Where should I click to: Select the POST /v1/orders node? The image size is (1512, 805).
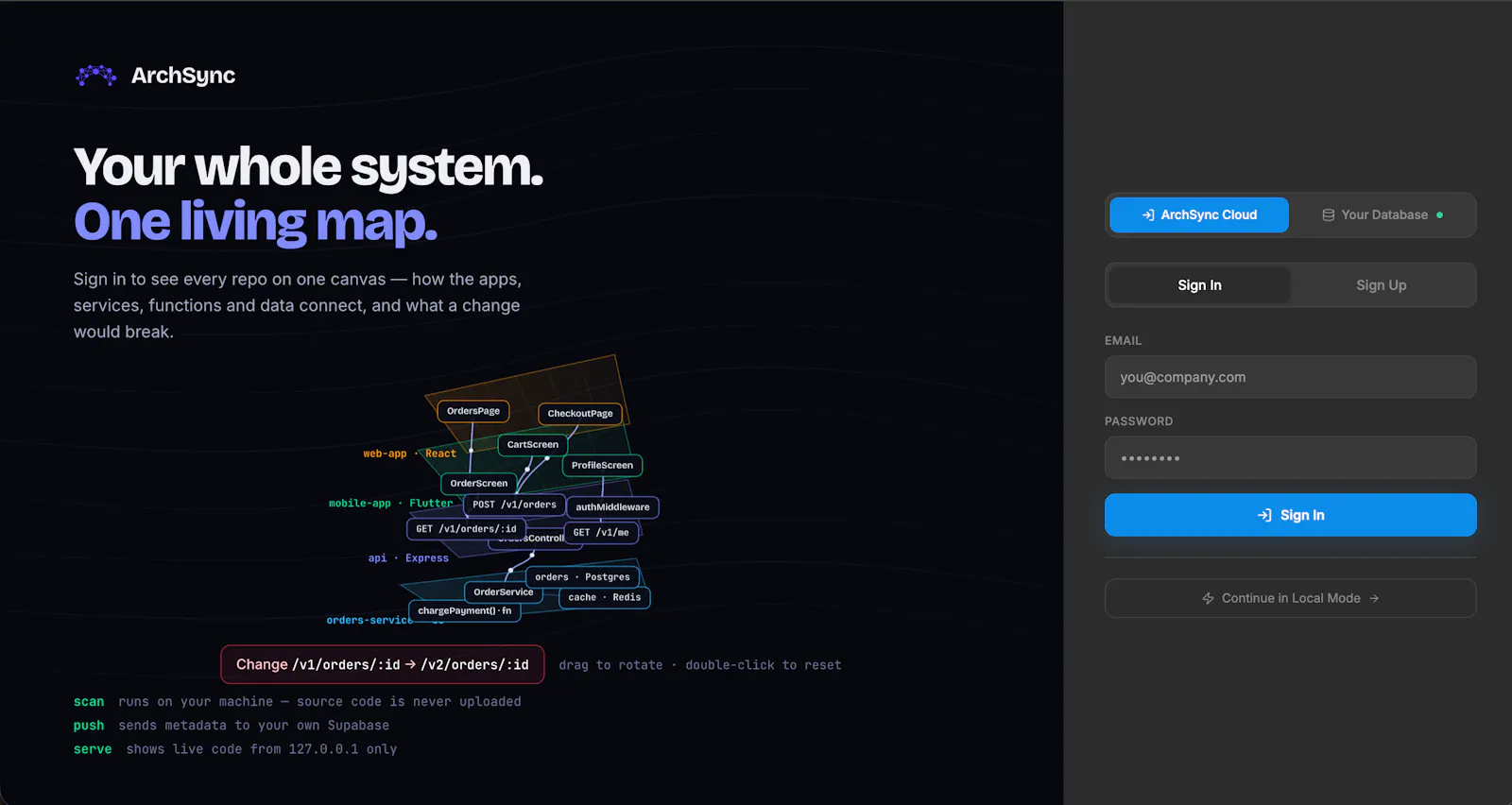click(x=514, y=505)
